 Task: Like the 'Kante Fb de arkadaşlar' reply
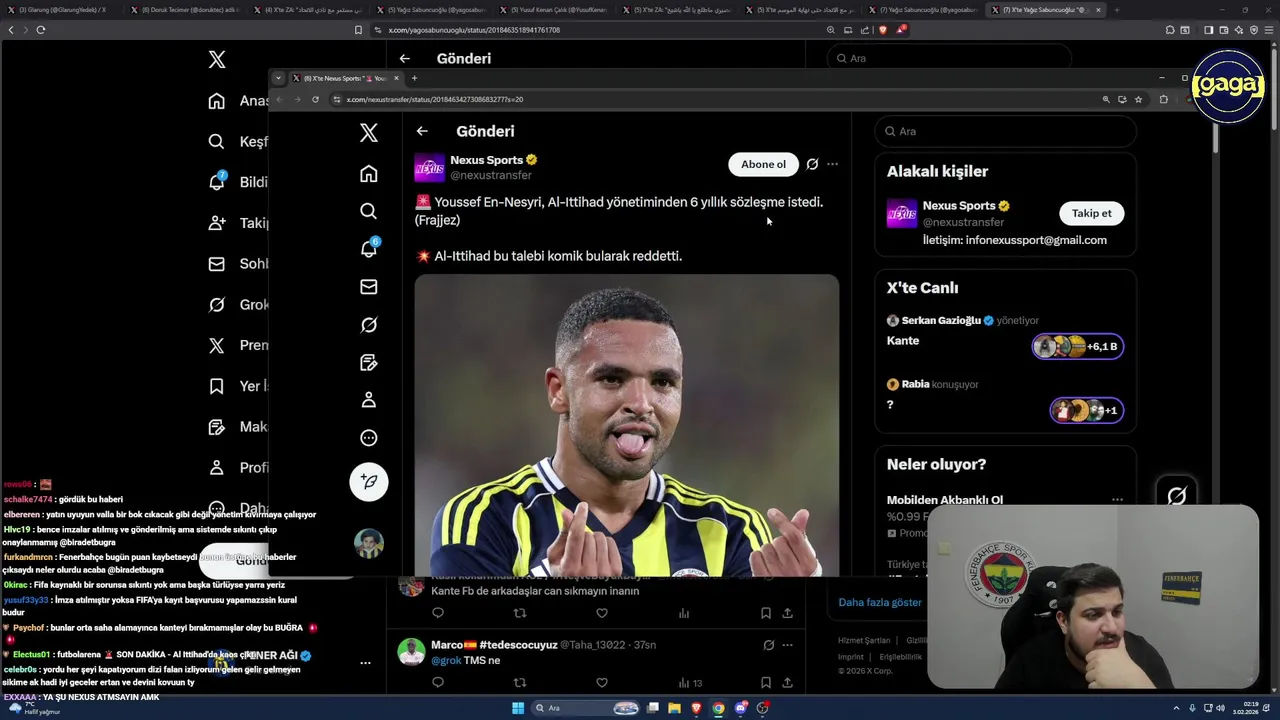602,613
